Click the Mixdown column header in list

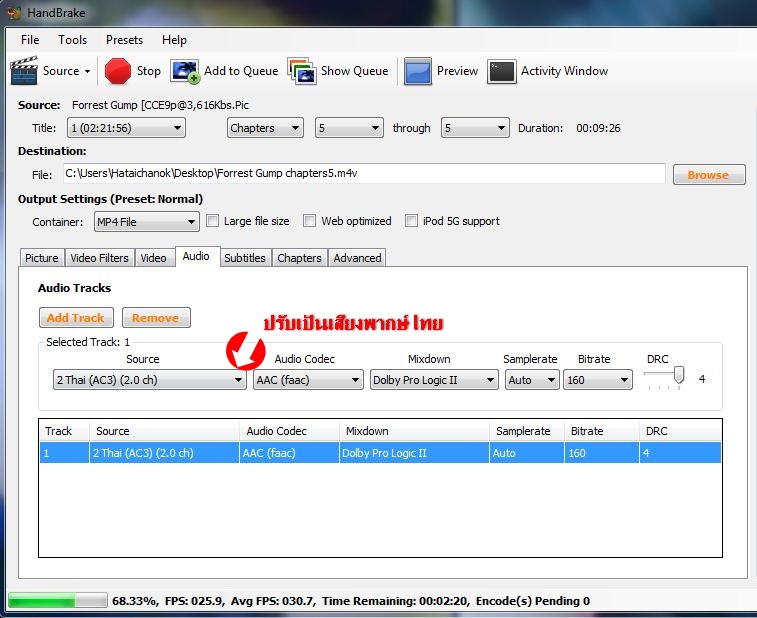(414, 431)
